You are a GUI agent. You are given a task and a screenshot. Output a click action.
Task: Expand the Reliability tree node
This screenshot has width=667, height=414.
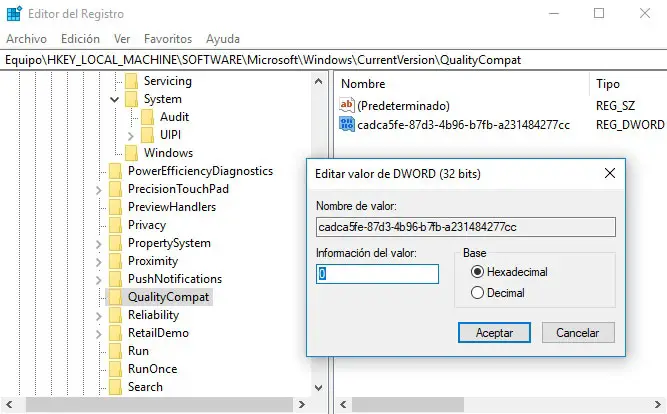click(x=98, y=315)
